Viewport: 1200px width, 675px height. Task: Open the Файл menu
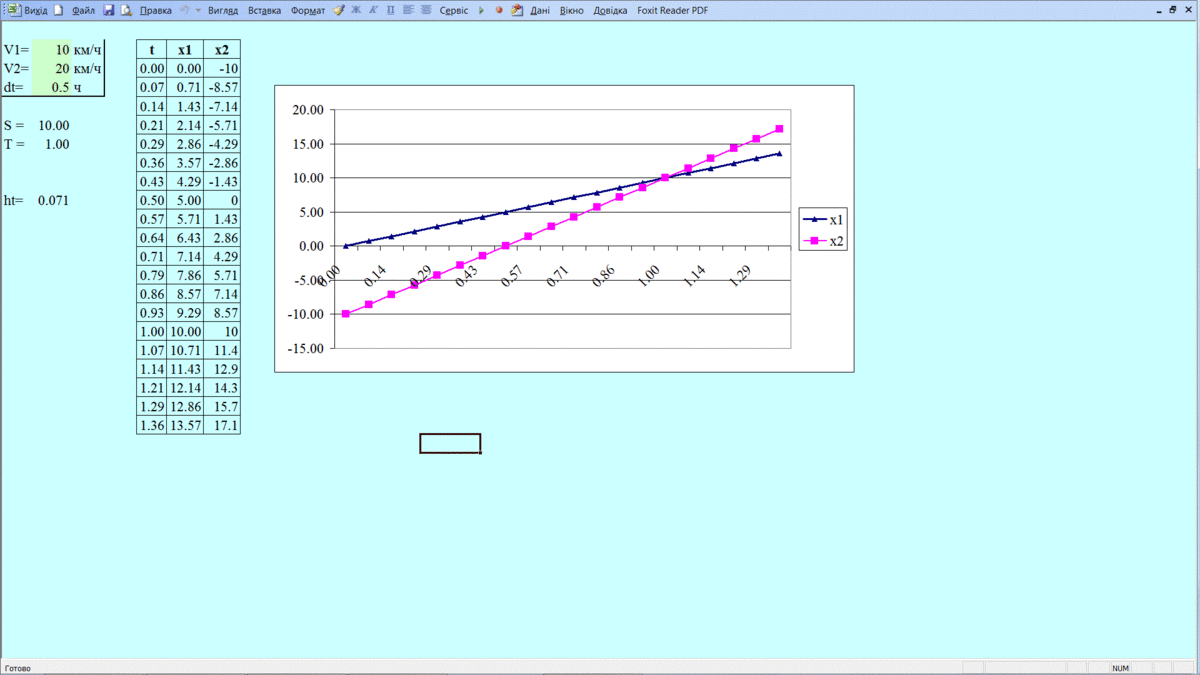coord(83,10)
